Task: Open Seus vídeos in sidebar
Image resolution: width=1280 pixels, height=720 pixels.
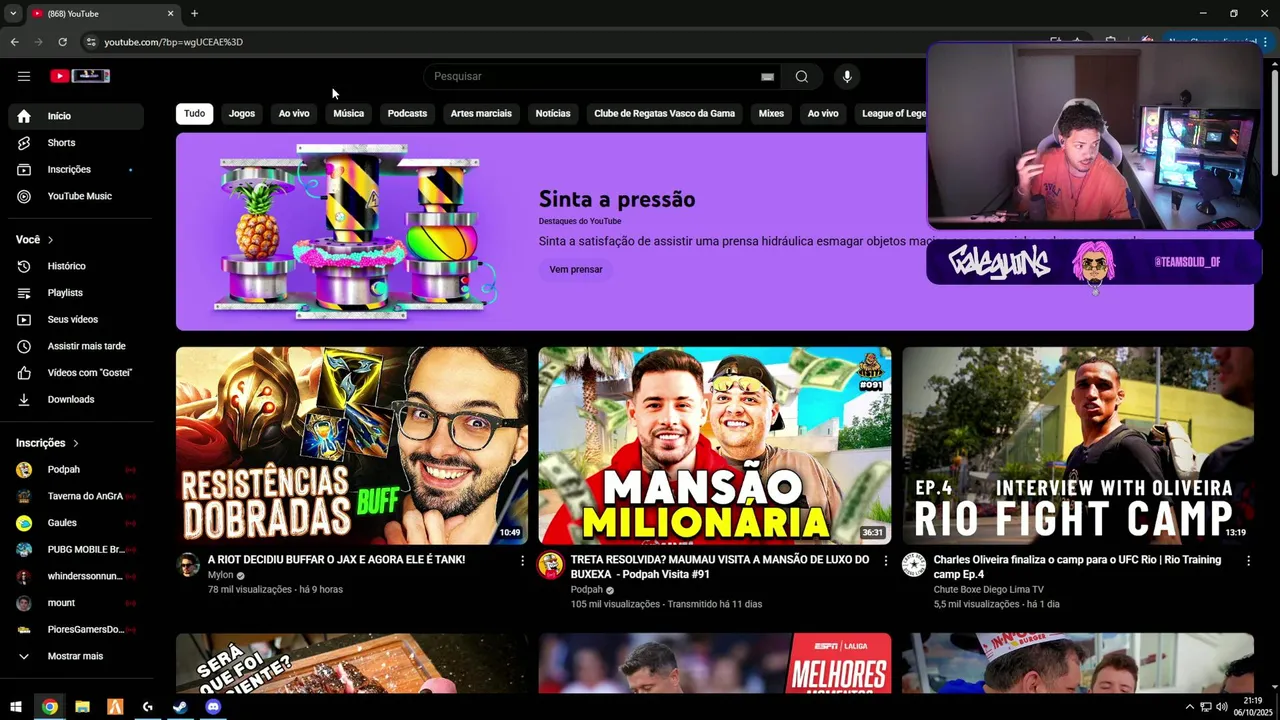Action: tap(76, 320)
